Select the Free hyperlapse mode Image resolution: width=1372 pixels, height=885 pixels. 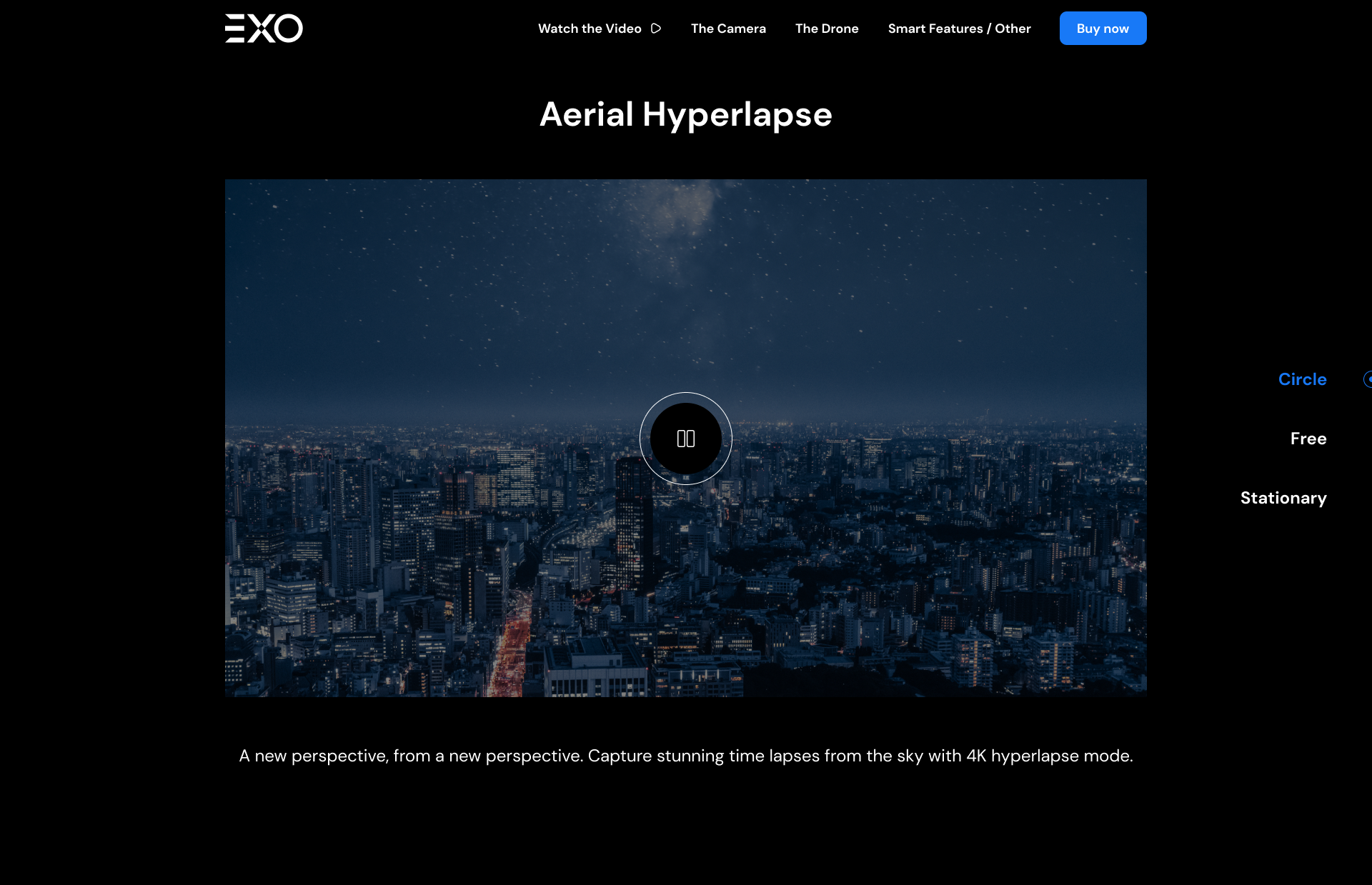point(1308,439)
